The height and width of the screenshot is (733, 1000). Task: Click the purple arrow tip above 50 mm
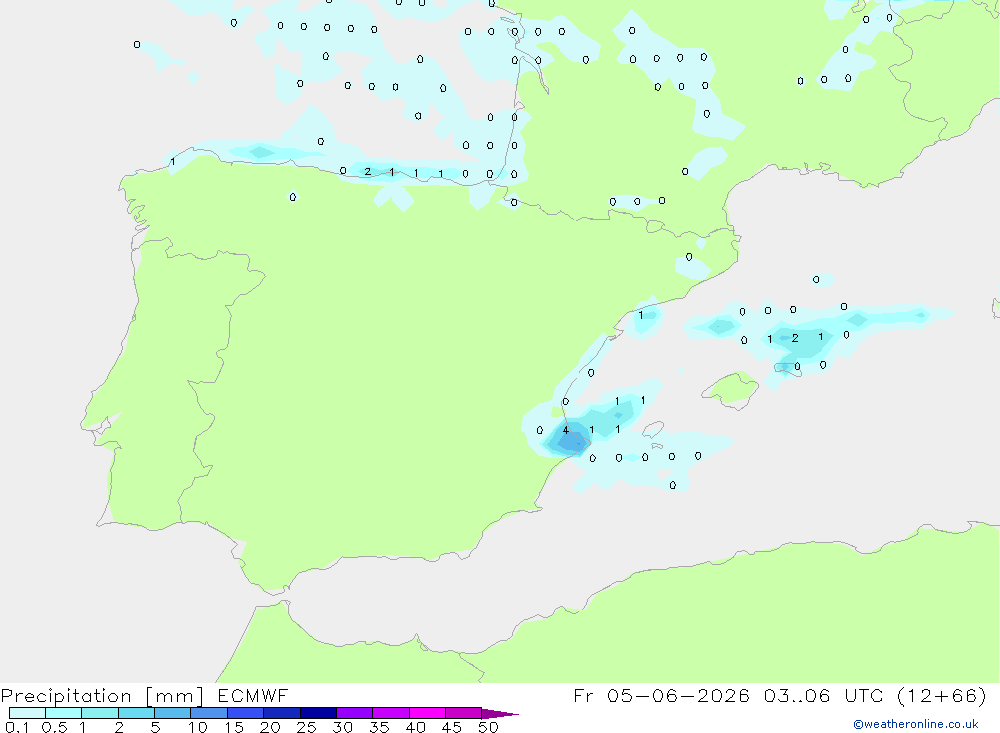[x=500, y=714]
